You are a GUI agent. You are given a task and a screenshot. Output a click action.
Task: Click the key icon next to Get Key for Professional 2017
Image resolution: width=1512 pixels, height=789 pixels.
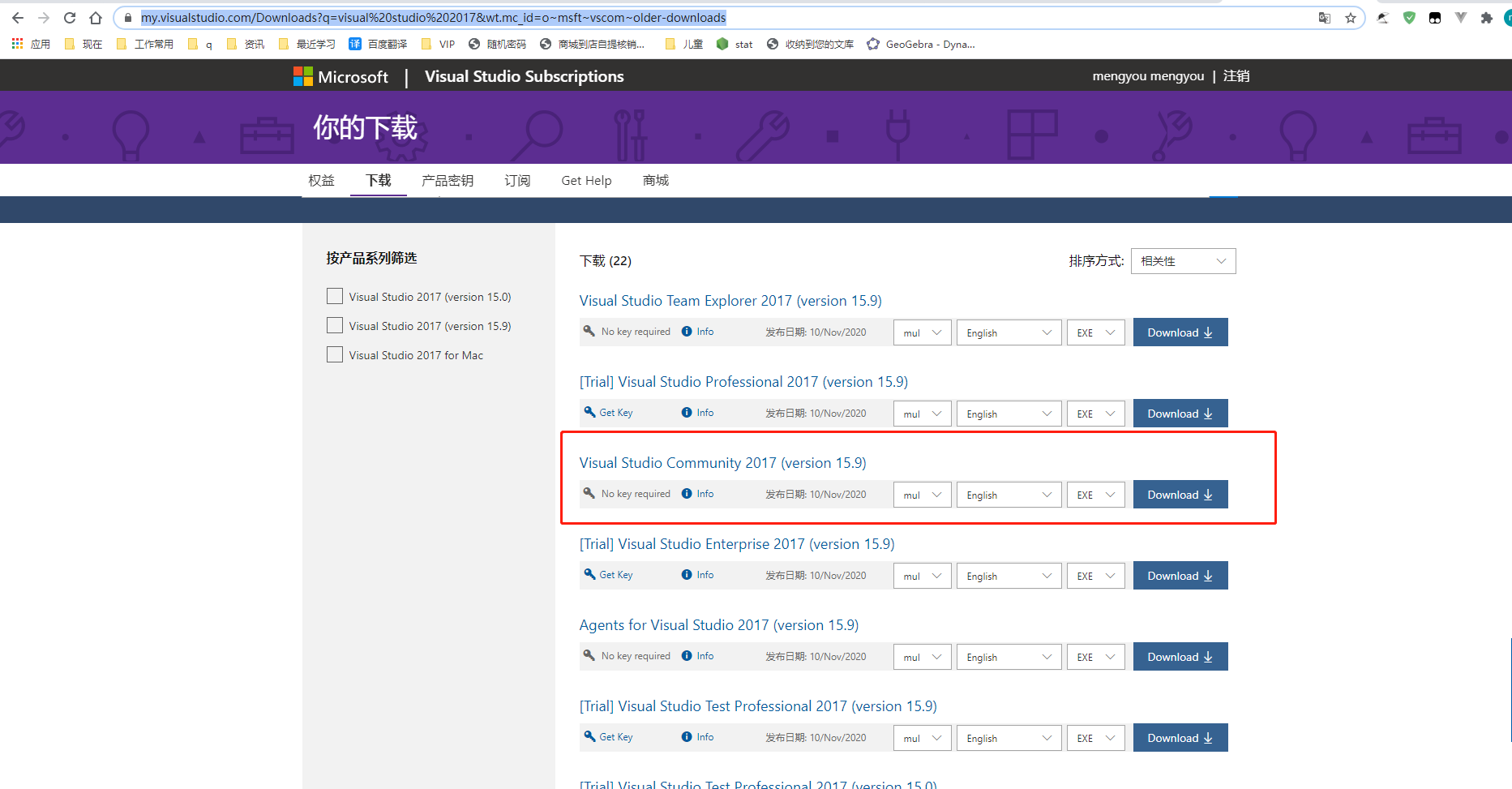589,412
